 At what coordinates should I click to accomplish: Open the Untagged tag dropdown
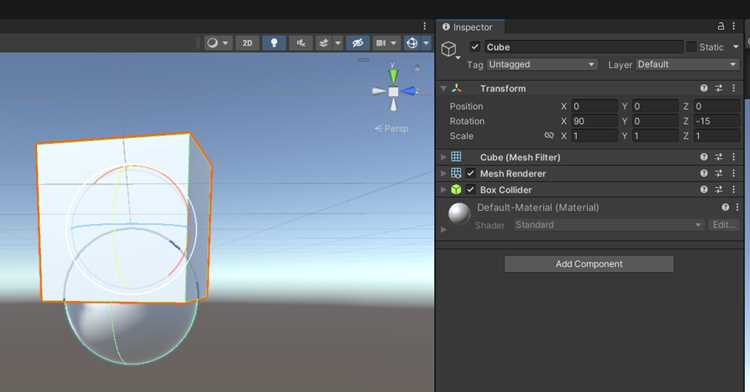(x=542, y=65)
